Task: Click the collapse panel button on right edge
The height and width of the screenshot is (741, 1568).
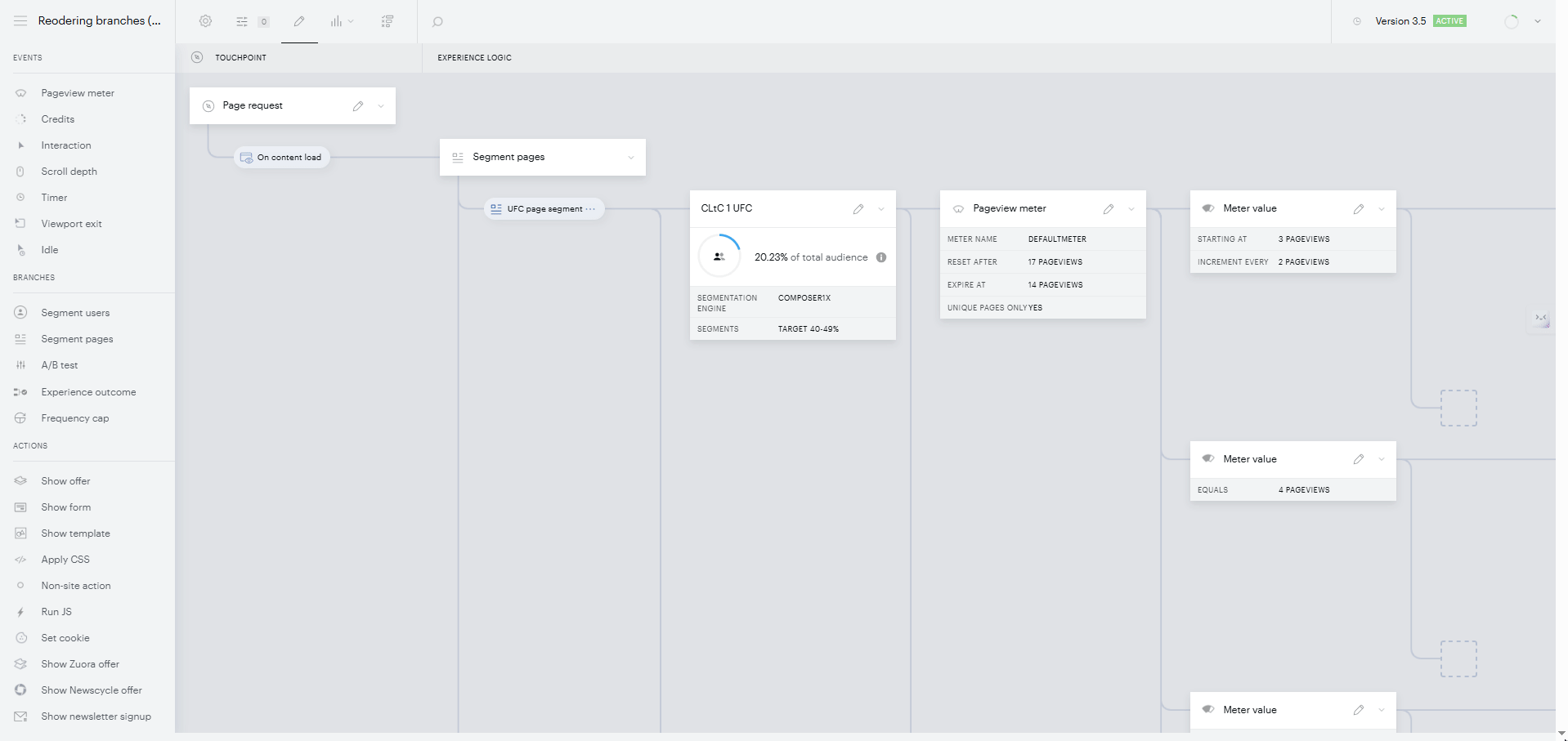Action: click(x=1541, y=319)
